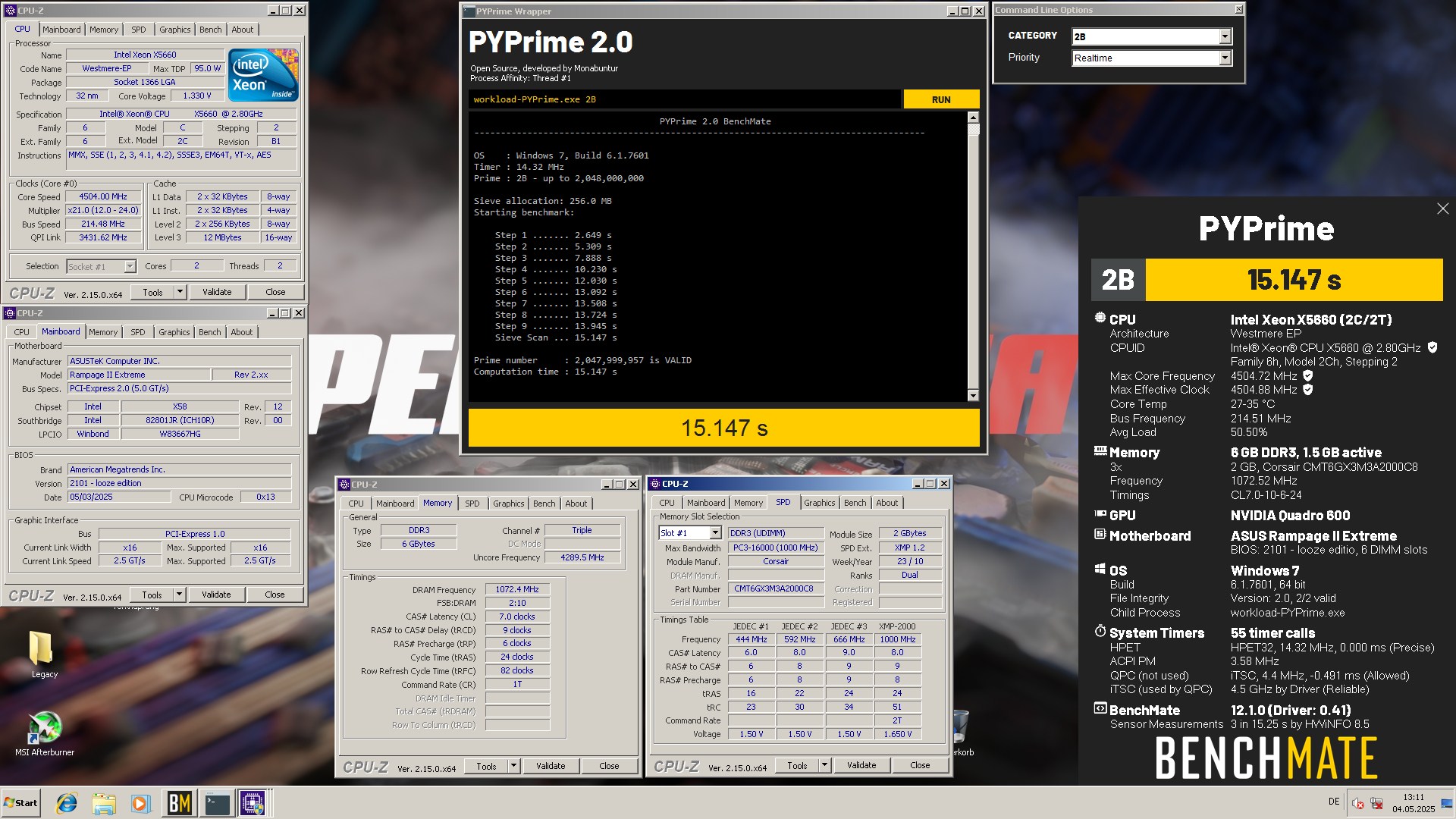Close the BenchMate PYPrime result panel
This screenshot has height=819, width=1456.
tap(1442, 209)
